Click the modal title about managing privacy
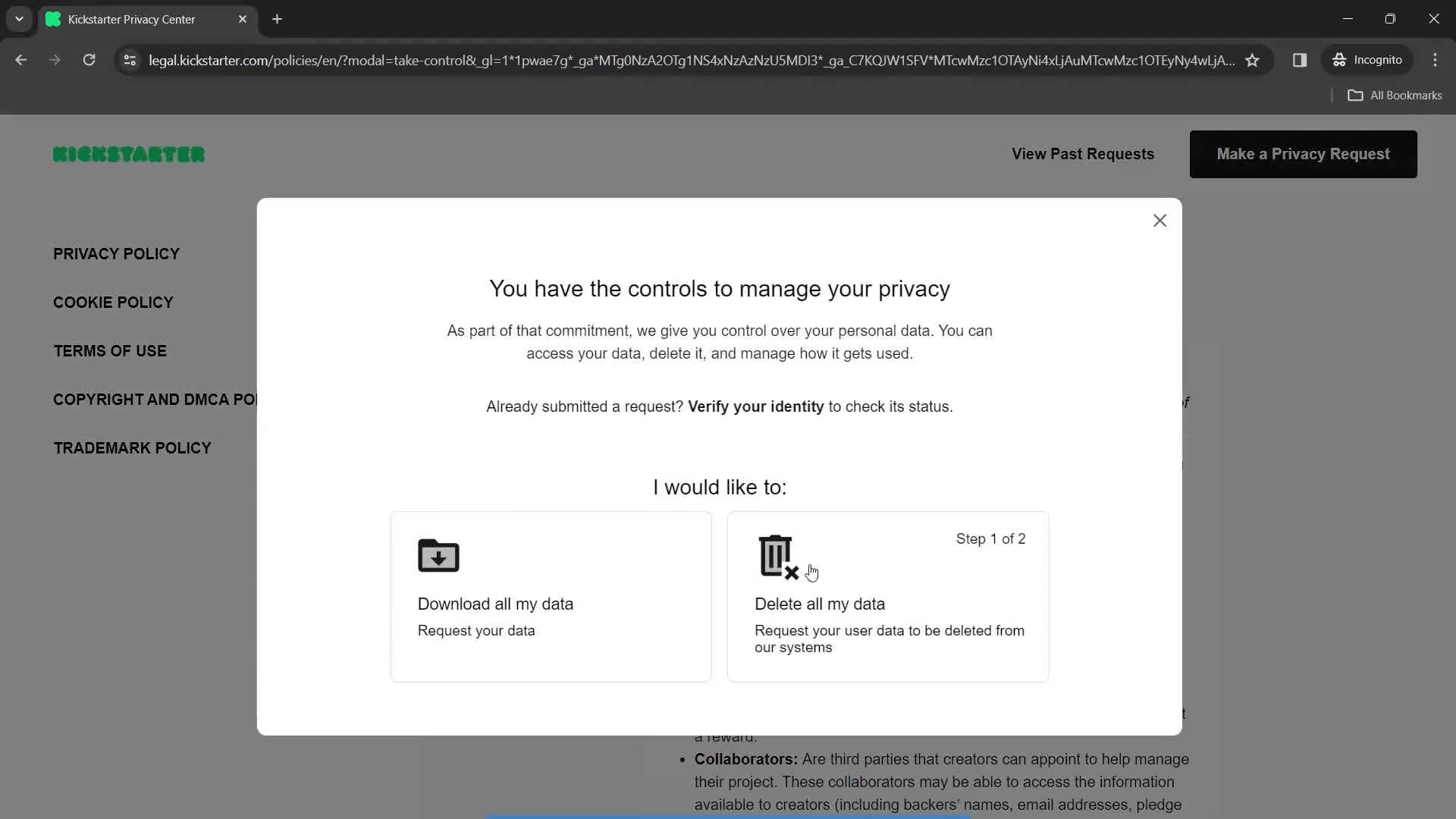The height and width of the screenshot is (819, 1456). pyautogui.click(x=719, y=289)
